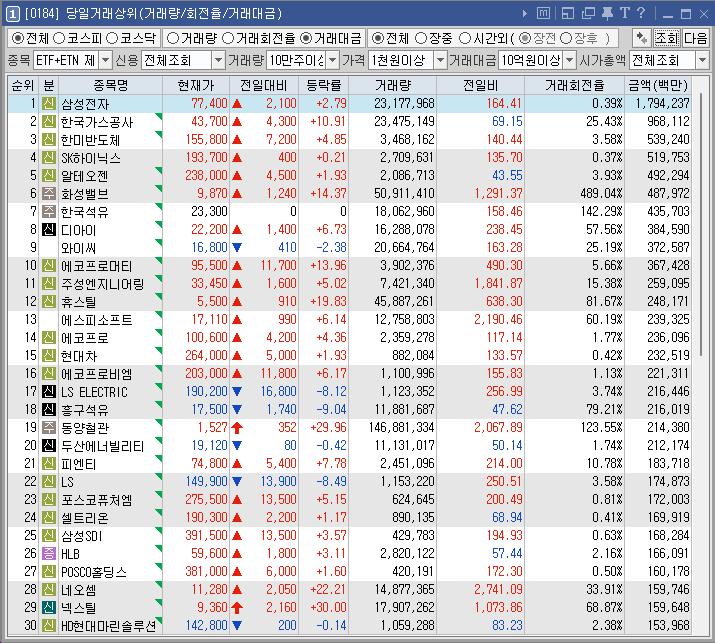
Task: Click the right-arrow play icon in title bar
Action: click(x=525, y=14)
